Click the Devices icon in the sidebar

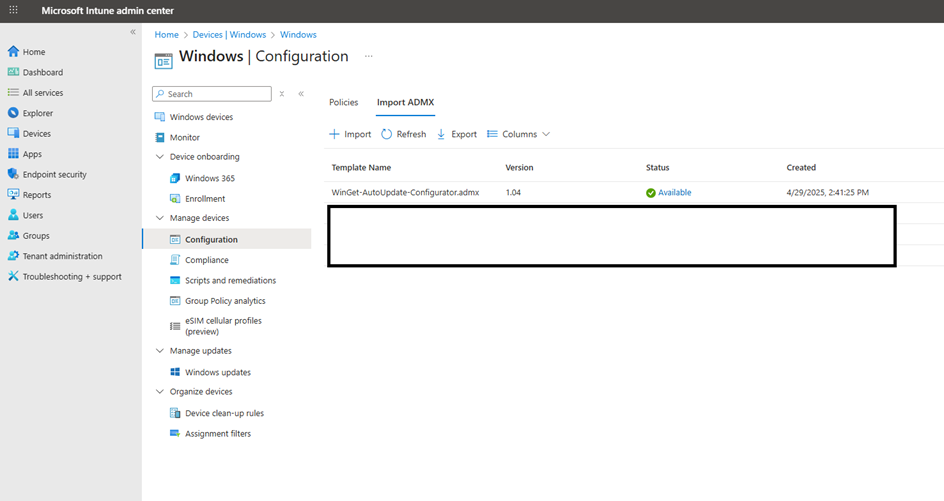[13, 133]
